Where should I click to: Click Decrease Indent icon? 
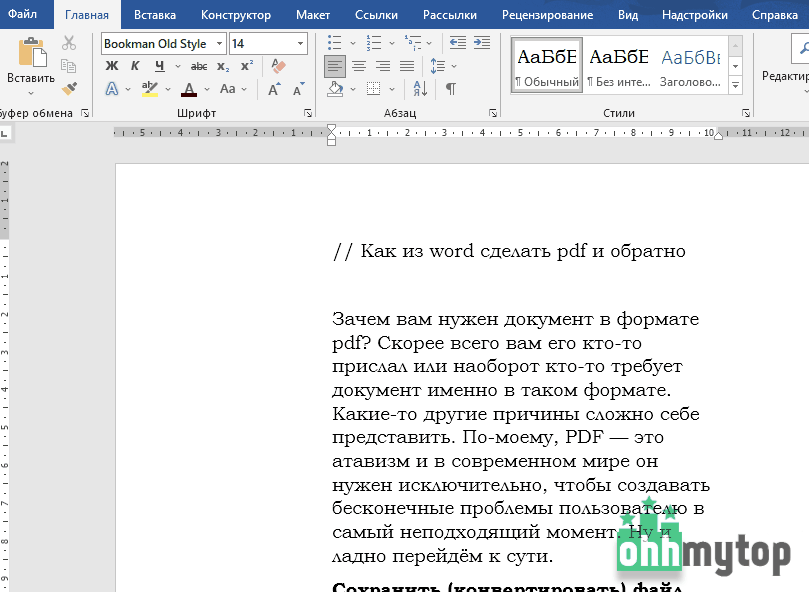458,43
